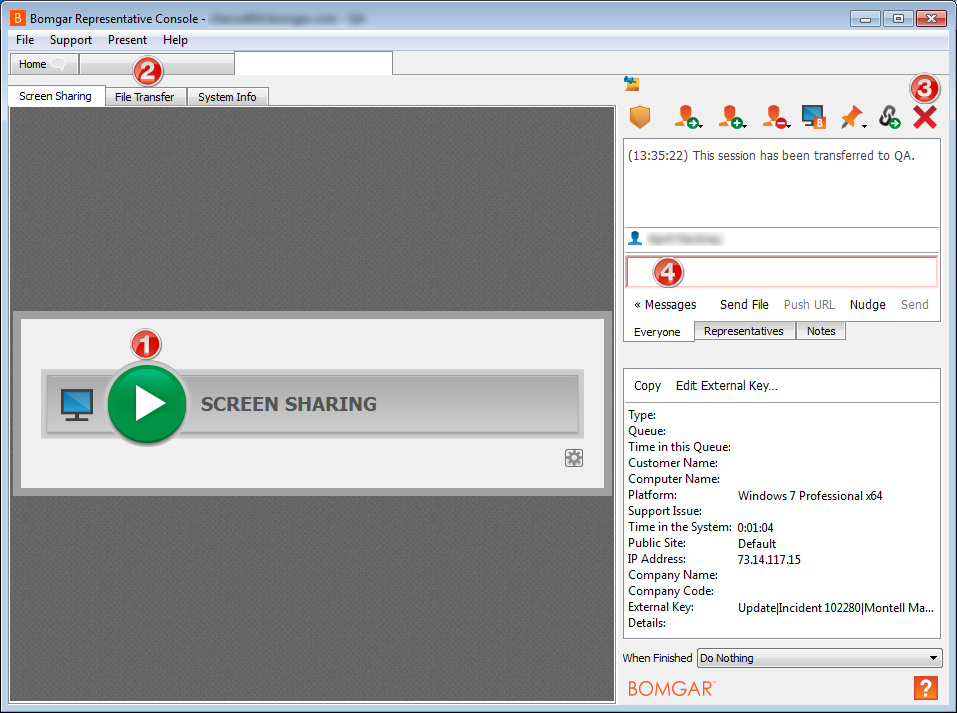This screenshot has height=713, width=957.
Task: Open screen sharing options gear icon
Action: click(x=574, y=458)
